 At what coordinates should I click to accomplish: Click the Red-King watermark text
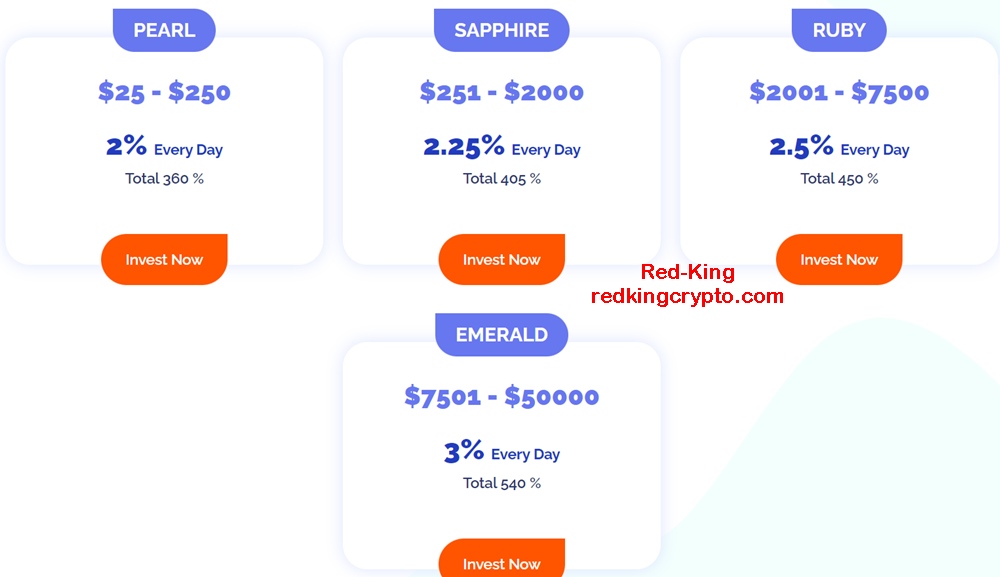(x=688, y=272)
